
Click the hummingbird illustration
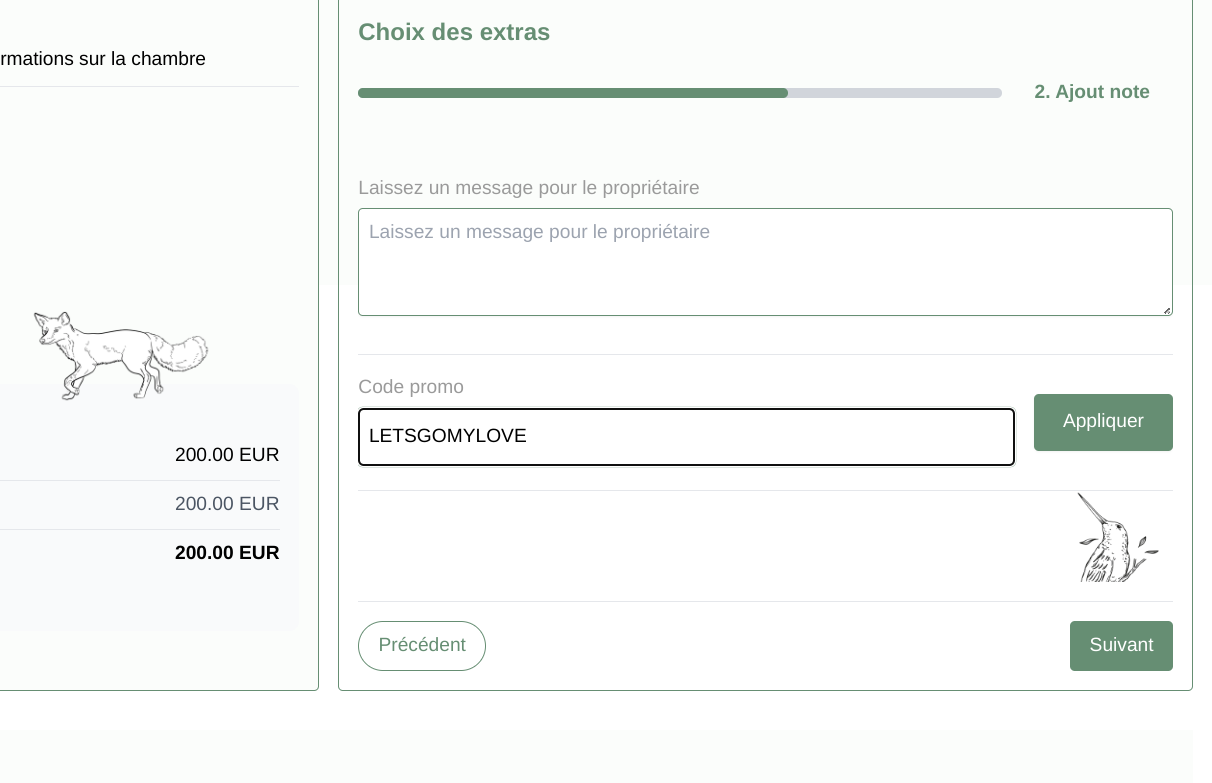[1115, 541]
